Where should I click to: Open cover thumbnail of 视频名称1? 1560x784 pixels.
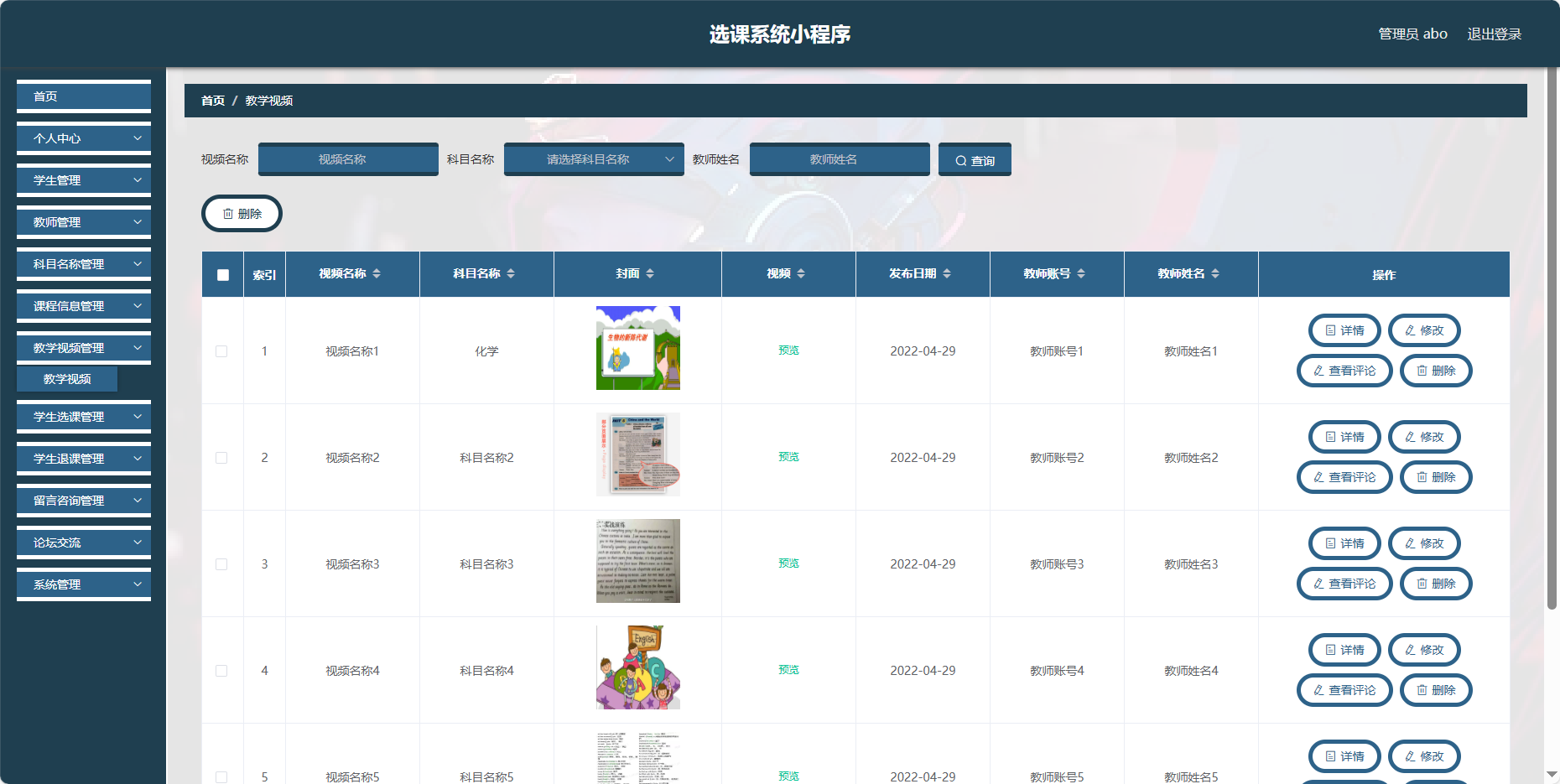pos(638,348)
